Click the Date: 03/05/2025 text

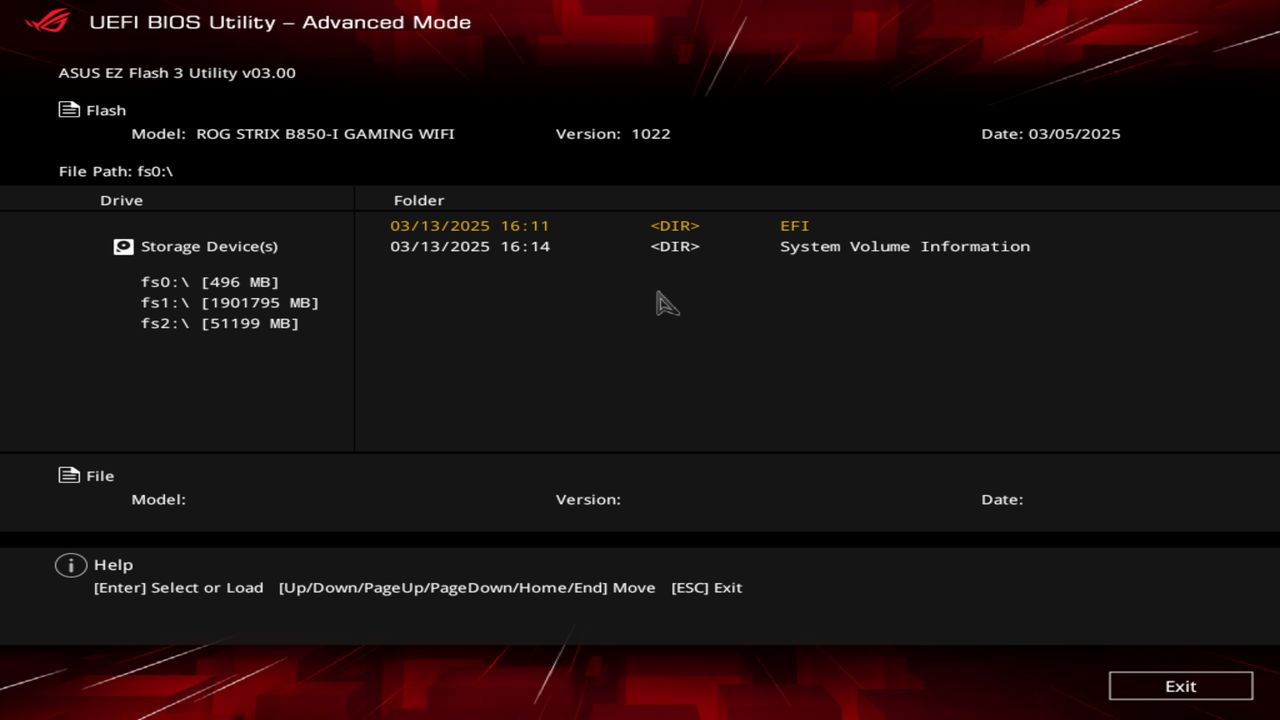(x=1051, y=134)
